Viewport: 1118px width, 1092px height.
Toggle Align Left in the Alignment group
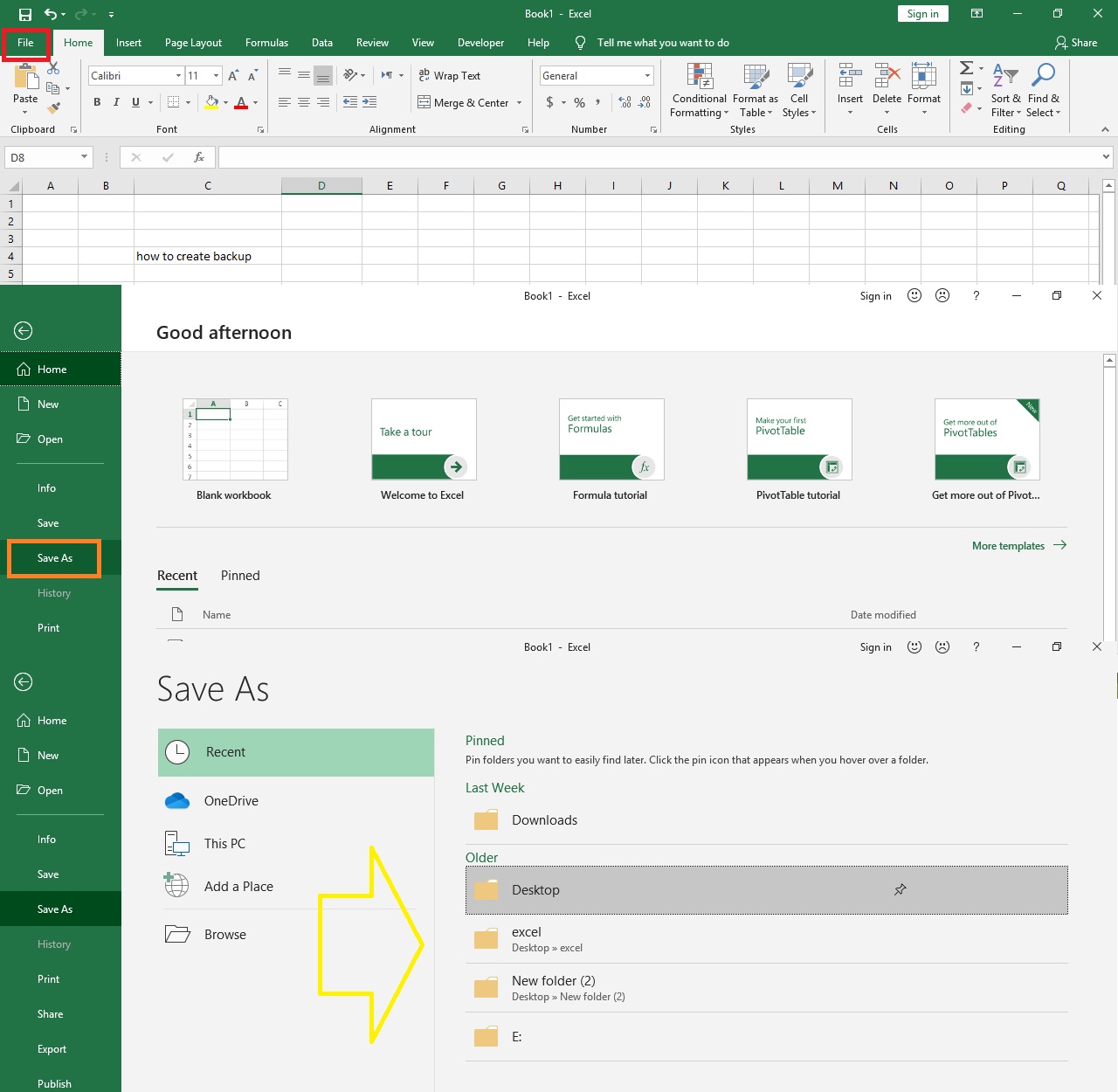(x=285, y=102)
